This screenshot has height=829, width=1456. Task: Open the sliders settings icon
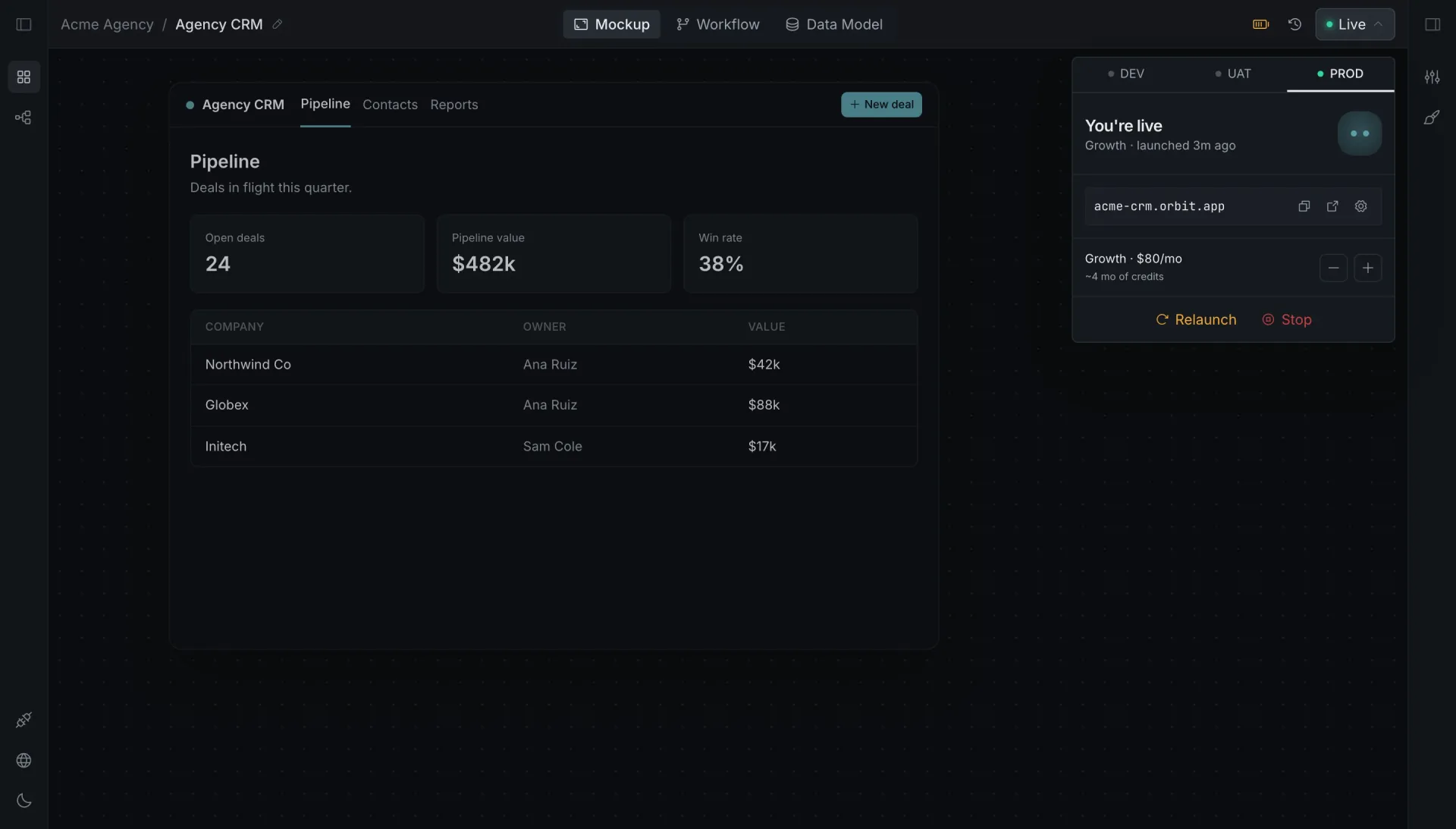(x=1432, y=77)
